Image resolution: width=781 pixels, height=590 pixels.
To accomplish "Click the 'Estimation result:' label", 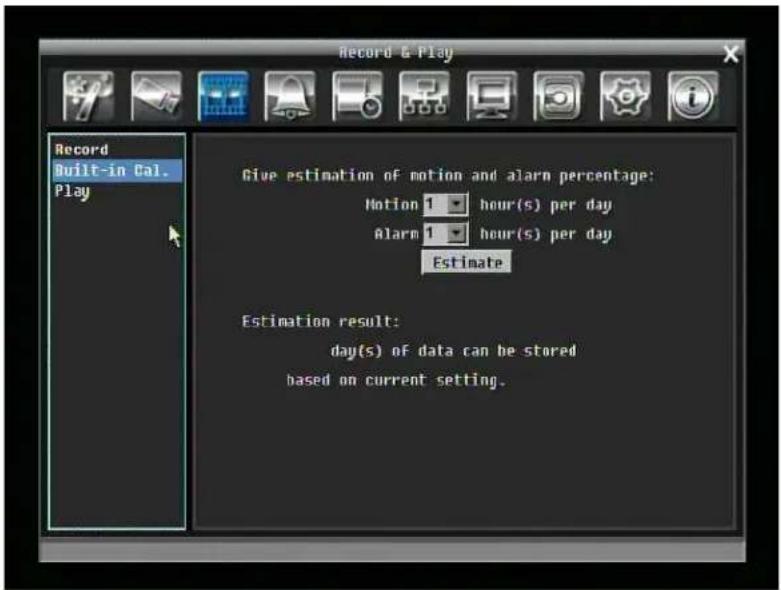I will pos(321,322).
